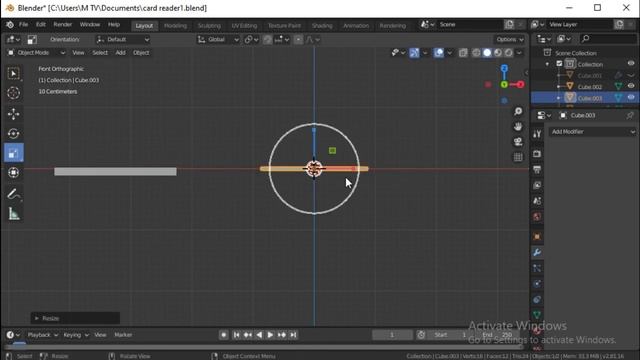640x360 pixels.
Task: Switch to the Shading workspace tab
Action: [x=322, y=26]
